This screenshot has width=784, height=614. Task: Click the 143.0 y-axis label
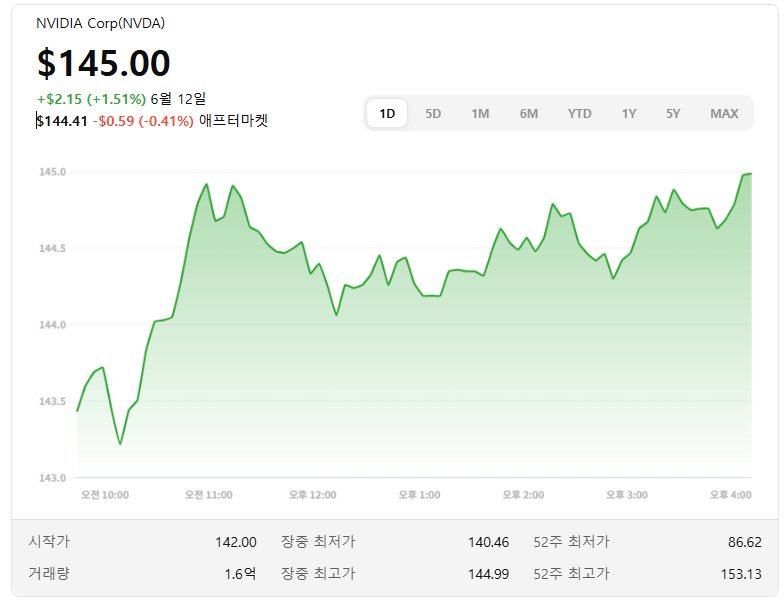point(52,478)
